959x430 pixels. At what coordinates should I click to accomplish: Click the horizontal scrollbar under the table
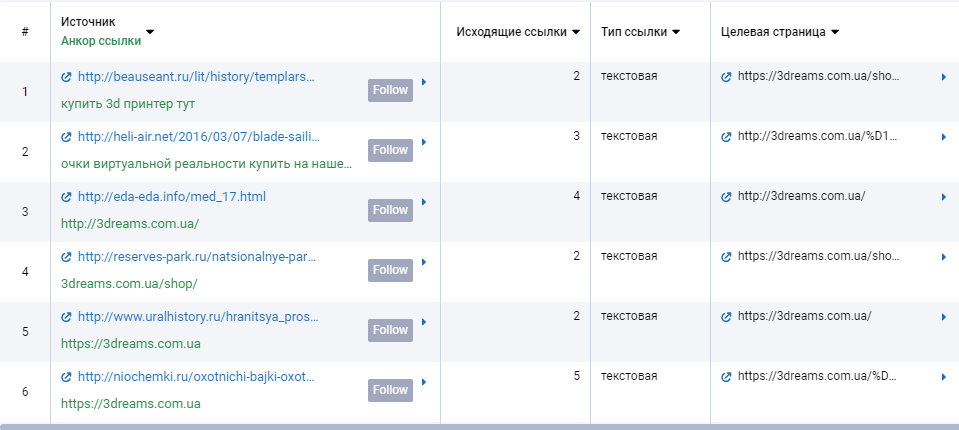click(479, 426)
